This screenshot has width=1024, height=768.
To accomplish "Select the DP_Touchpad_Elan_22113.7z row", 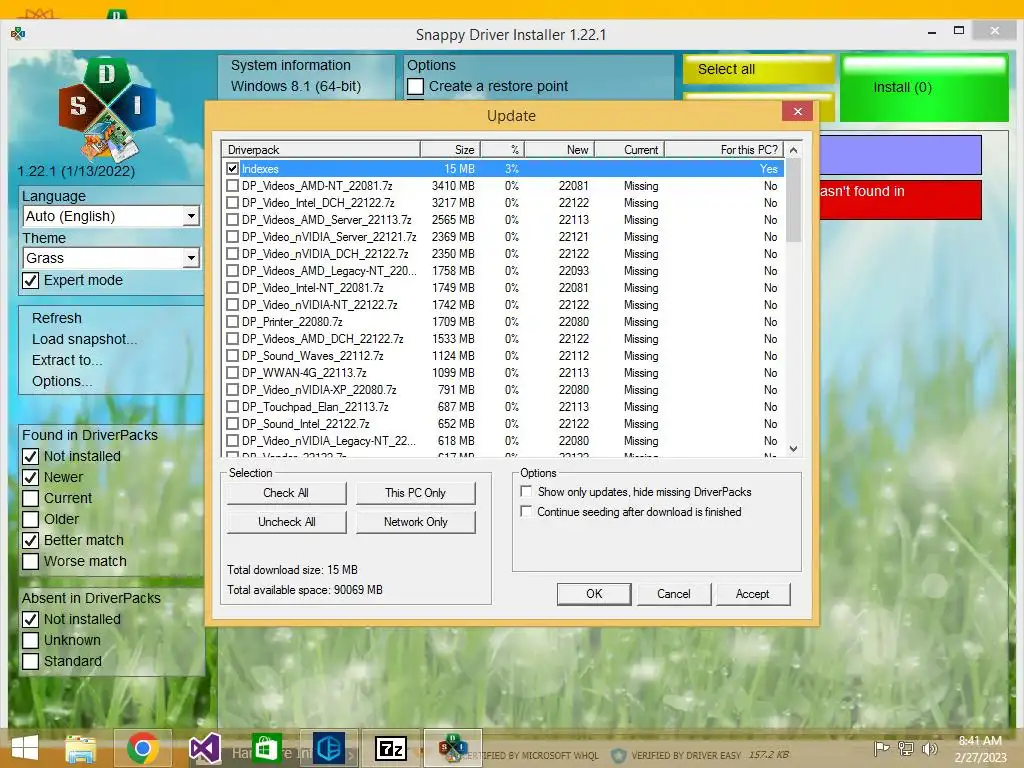I will tap(503, 407).
